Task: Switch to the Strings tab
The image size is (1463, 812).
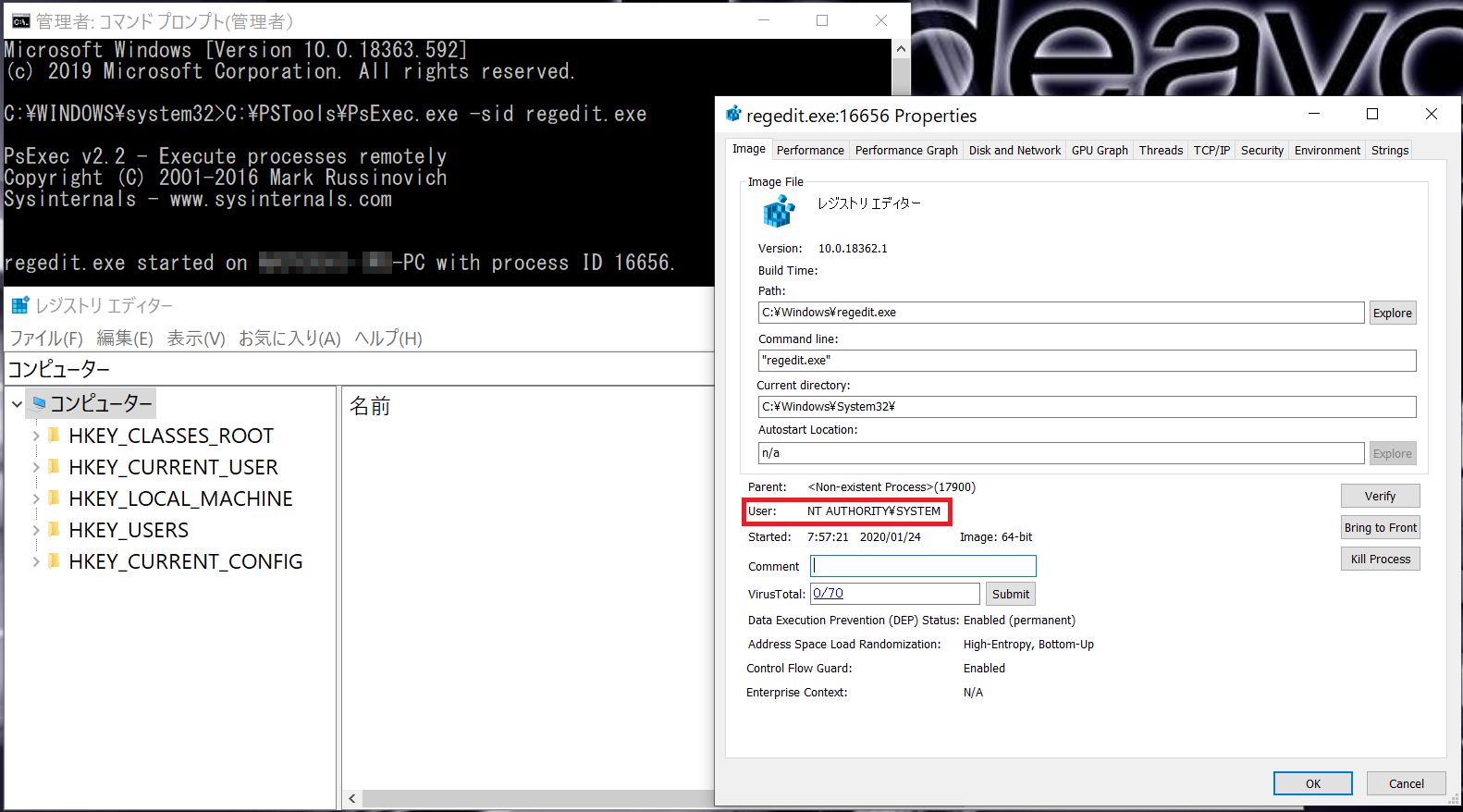Action: point(1390,150)
